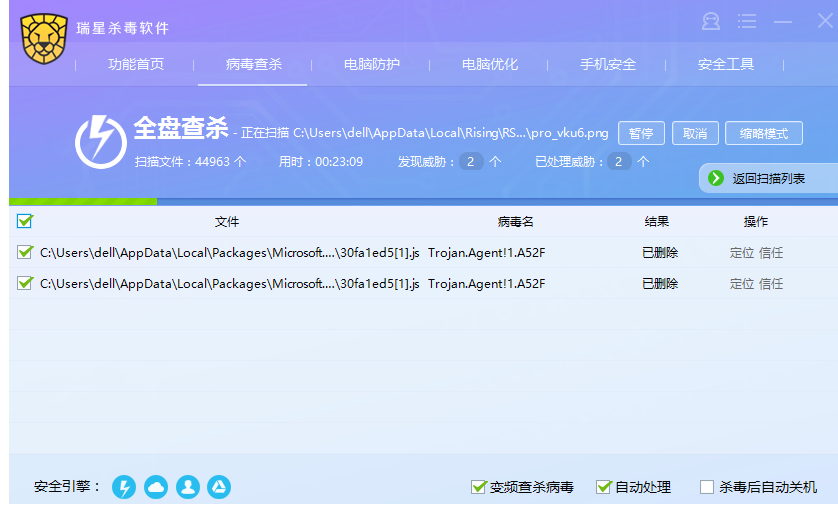838x505 pixels.
Task: Click the 发现威胁 count badge
Action: pyautogui.click(x=471, y=161)
